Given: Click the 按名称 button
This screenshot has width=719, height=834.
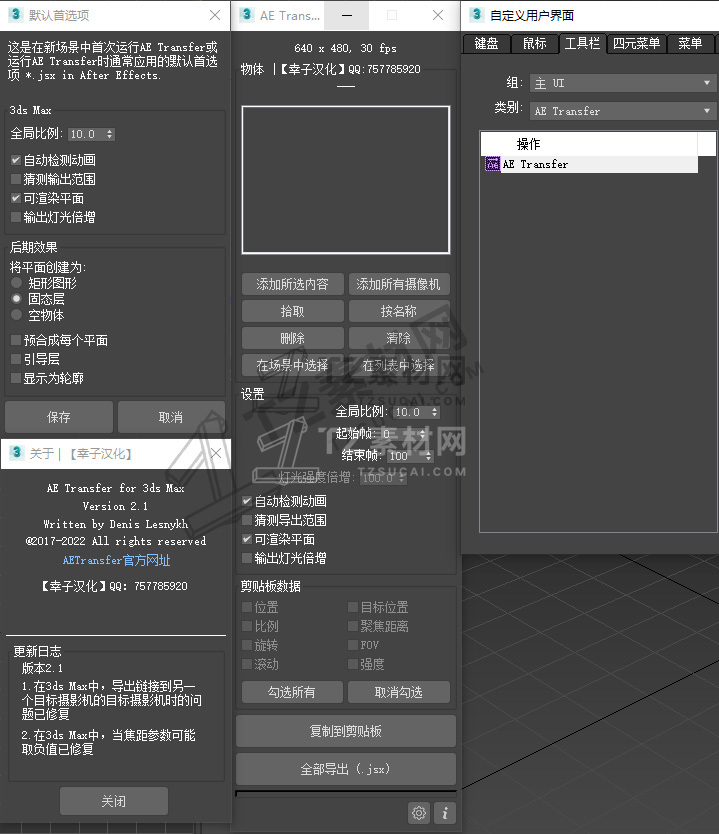Looking at the screenshot, I should (399, 311).
